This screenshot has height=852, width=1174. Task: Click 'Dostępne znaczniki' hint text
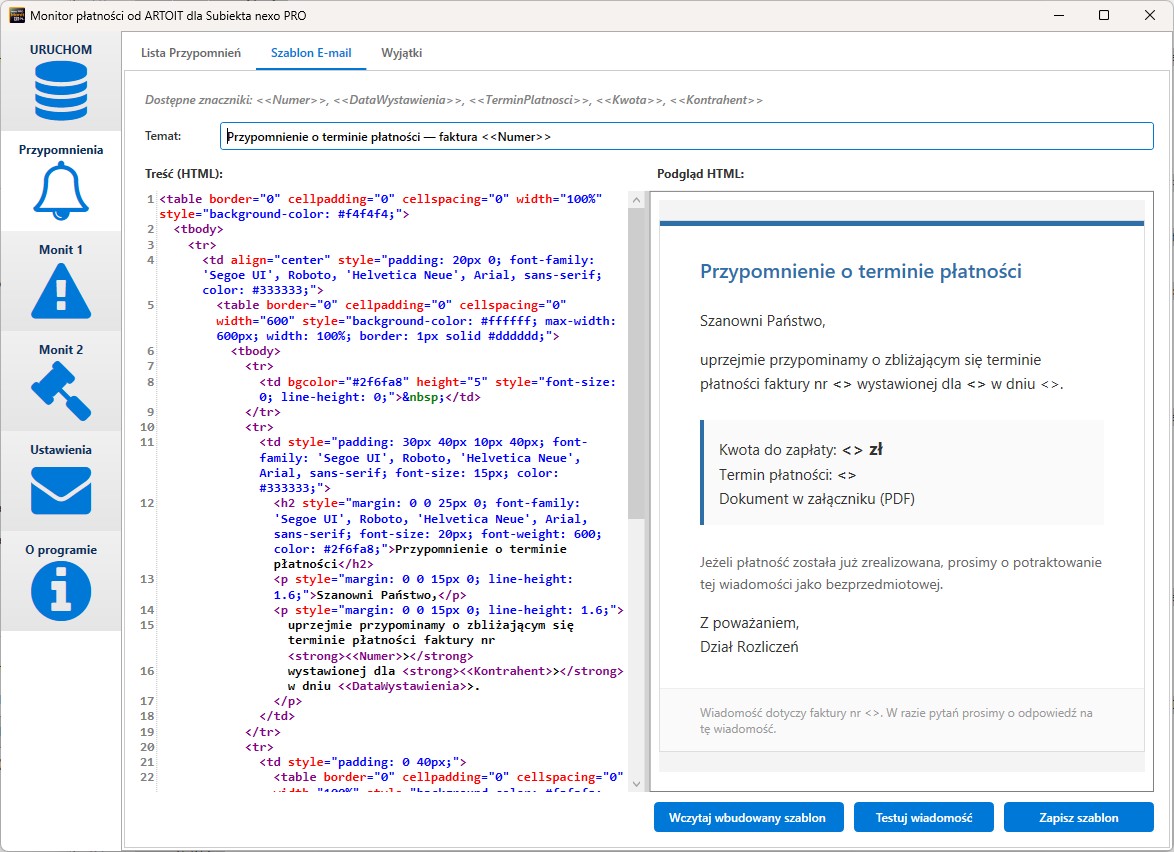click(454, 100)
